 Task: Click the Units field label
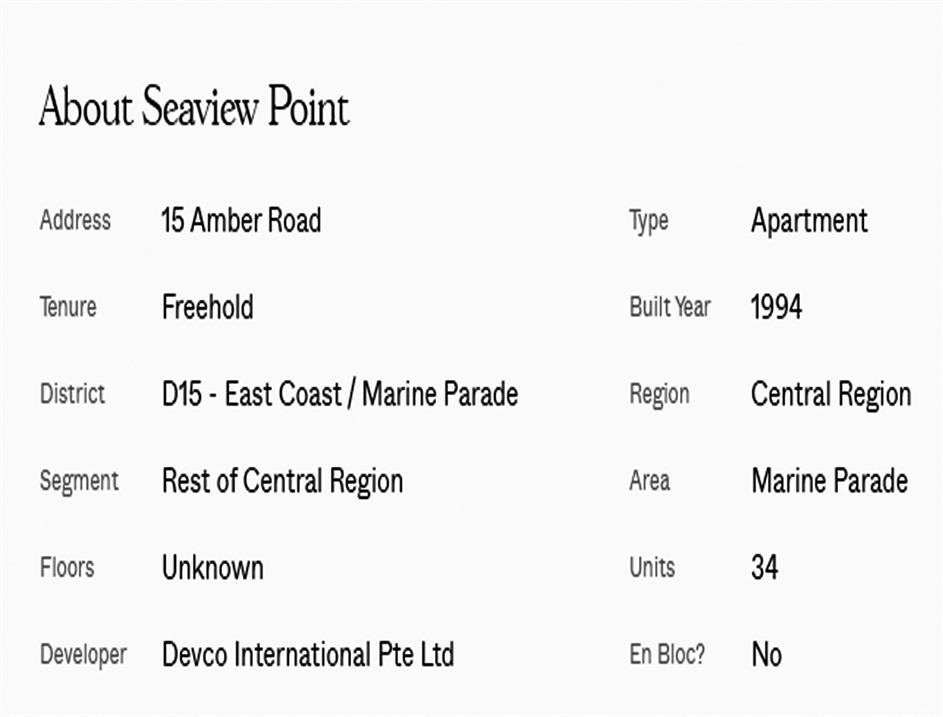click(652, 568)
